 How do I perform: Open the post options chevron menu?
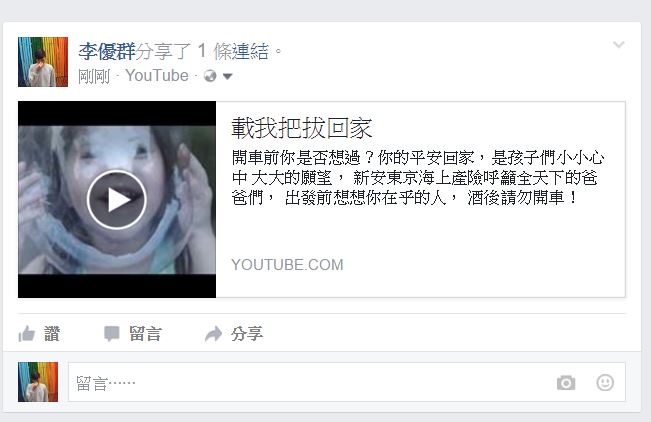pyautogui.click(x=619, y=44)
